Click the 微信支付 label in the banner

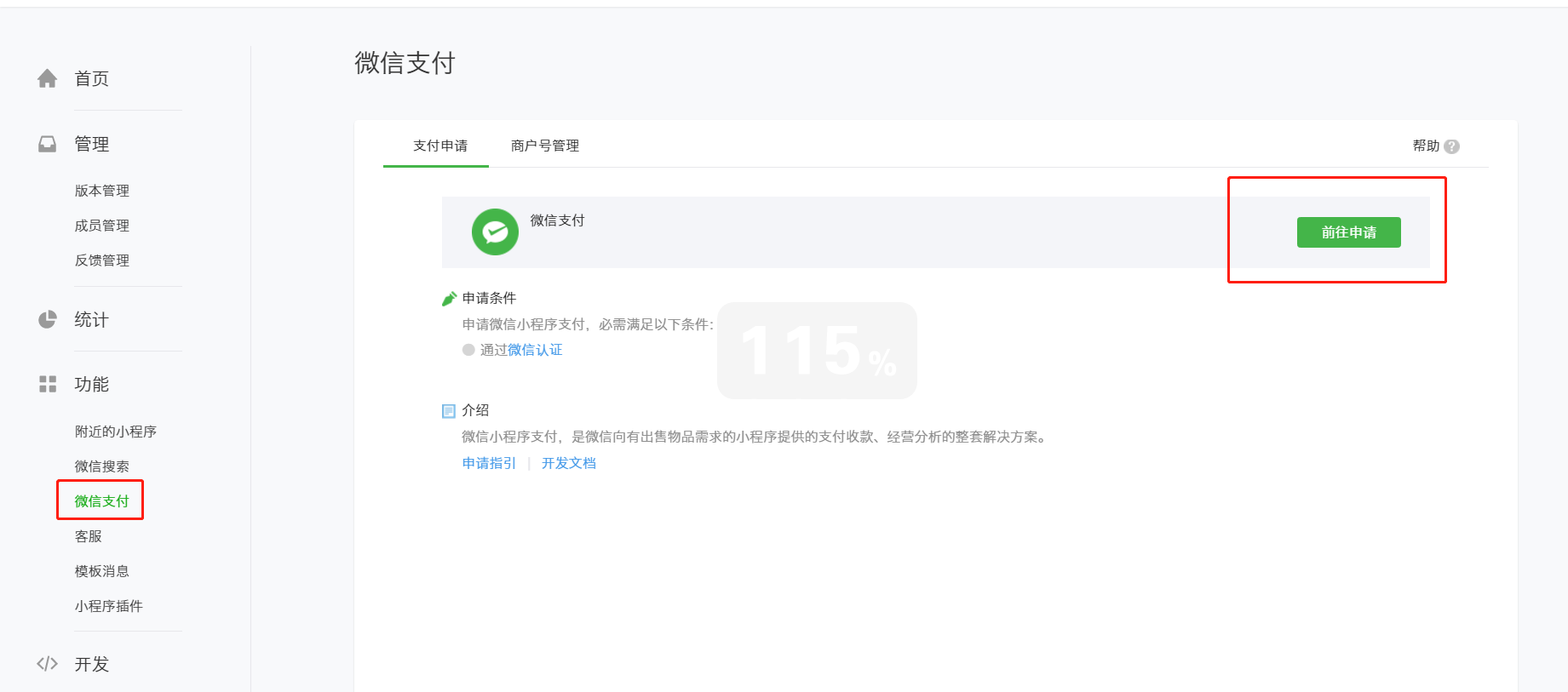[x=558, y=220]
